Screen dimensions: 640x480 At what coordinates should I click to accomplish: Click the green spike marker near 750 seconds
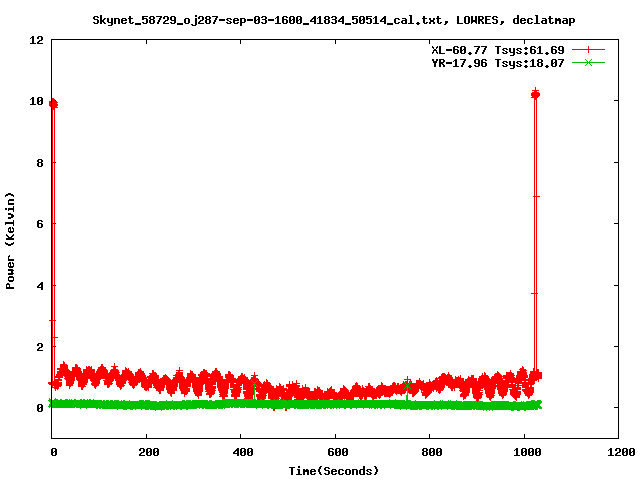pyautogui.click(x=407, y=386)
